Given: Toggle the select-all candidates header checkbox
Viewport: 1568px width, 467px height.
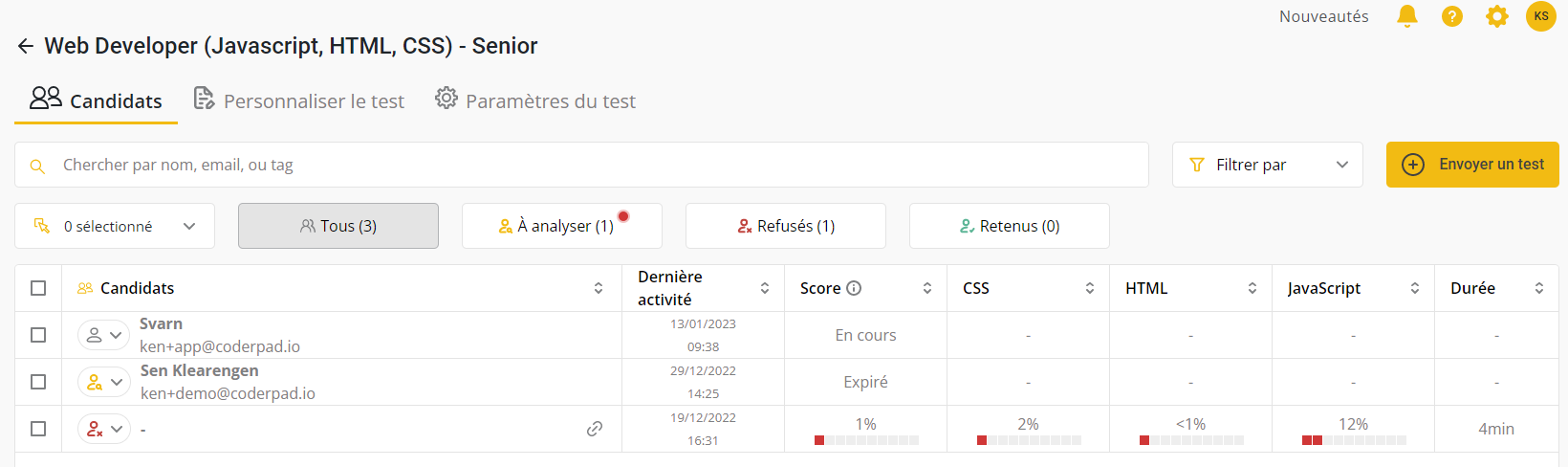Looking at the screenshot, I should pyautogui.click(x=38, y=288).
